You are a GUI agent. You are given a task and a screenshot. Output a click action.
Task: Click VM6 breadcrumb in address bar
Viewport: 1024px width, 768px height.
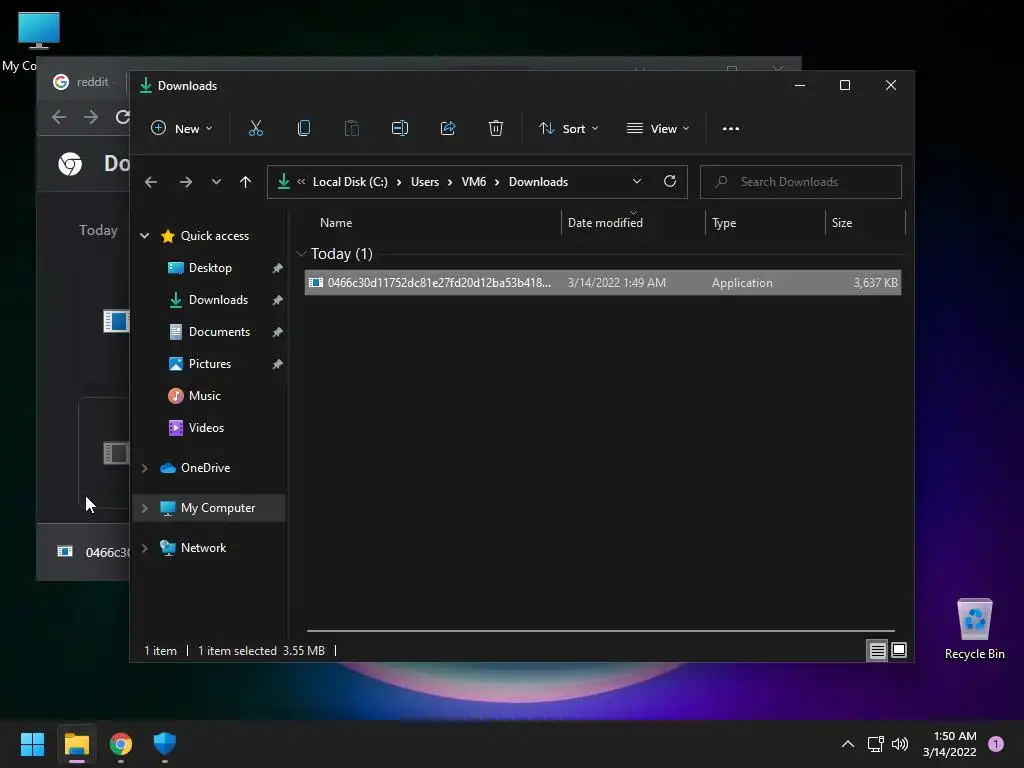tap(473, 182)
